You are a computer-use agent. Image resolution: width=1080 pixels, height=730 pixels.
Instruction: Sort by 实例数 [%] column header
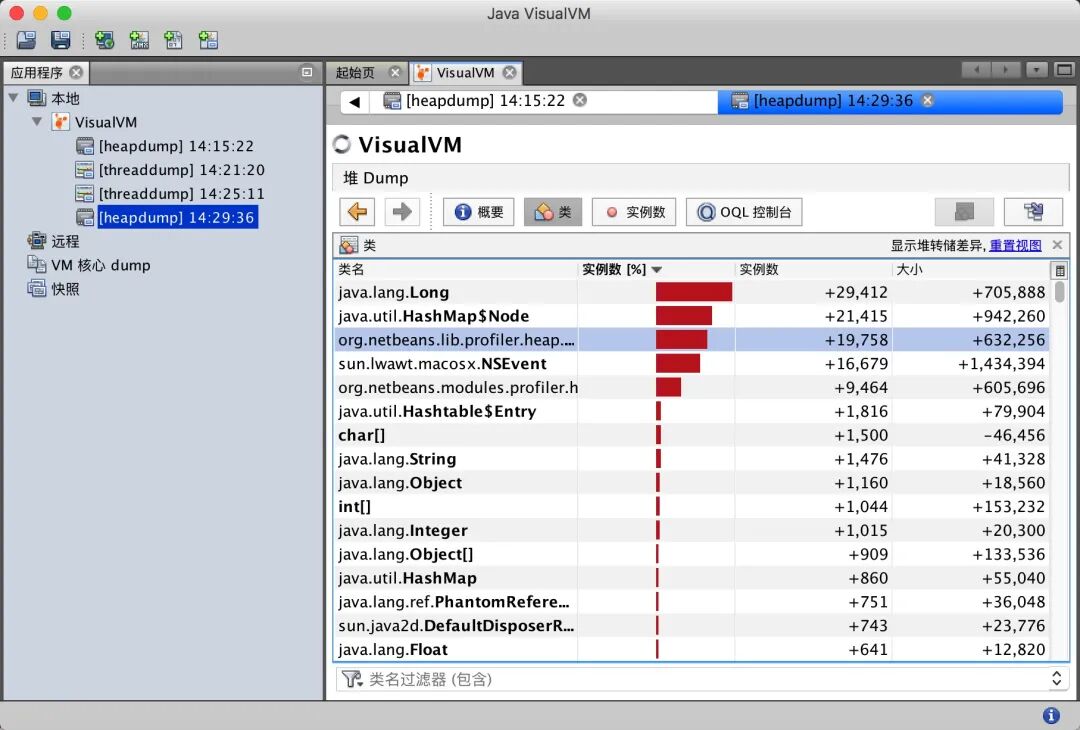click(x=656, y=269)
